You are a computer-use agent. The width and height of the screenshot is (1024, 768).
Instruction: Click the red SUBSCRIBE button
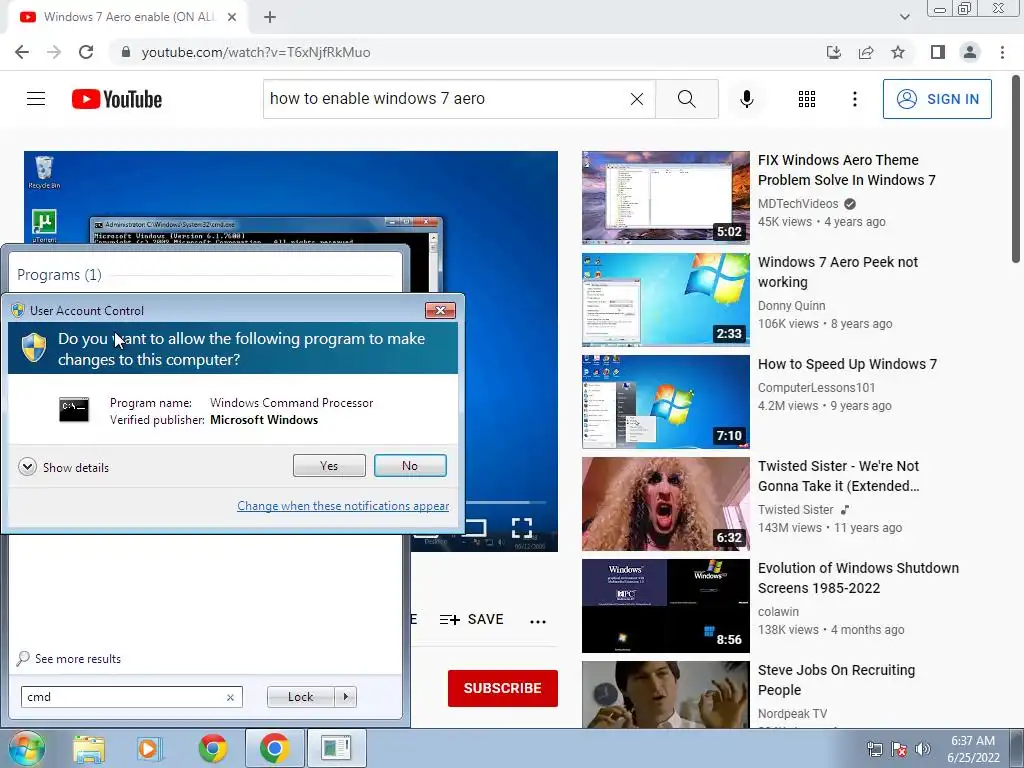point(502,688)
